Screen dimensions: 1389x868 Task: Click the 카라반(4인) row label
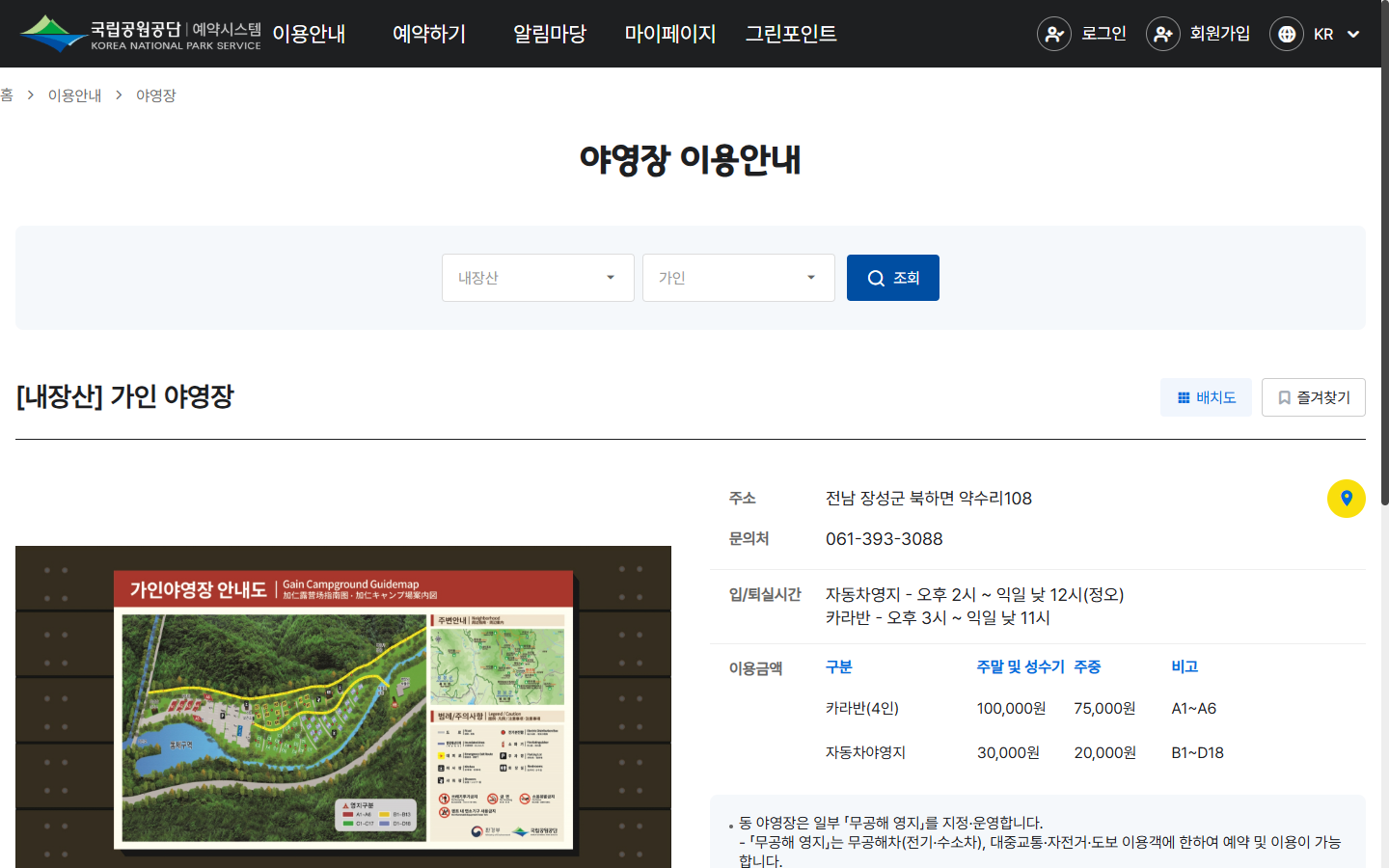[x=862, y=709]
